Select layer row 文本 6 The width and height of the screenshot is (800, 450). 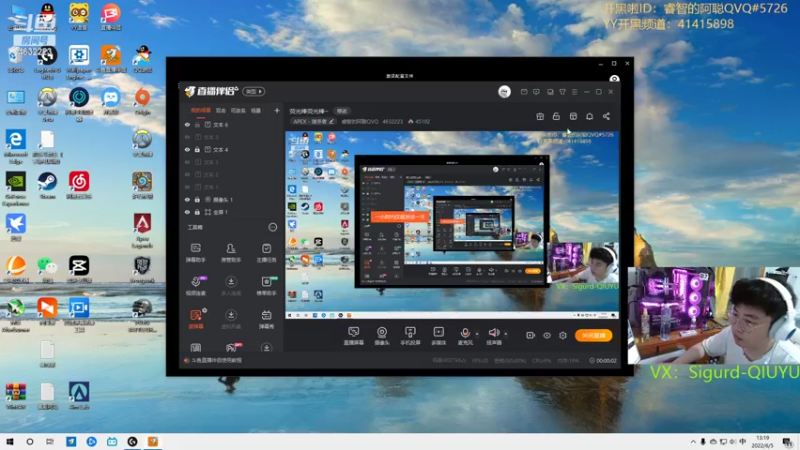click(x=232, y=124)
